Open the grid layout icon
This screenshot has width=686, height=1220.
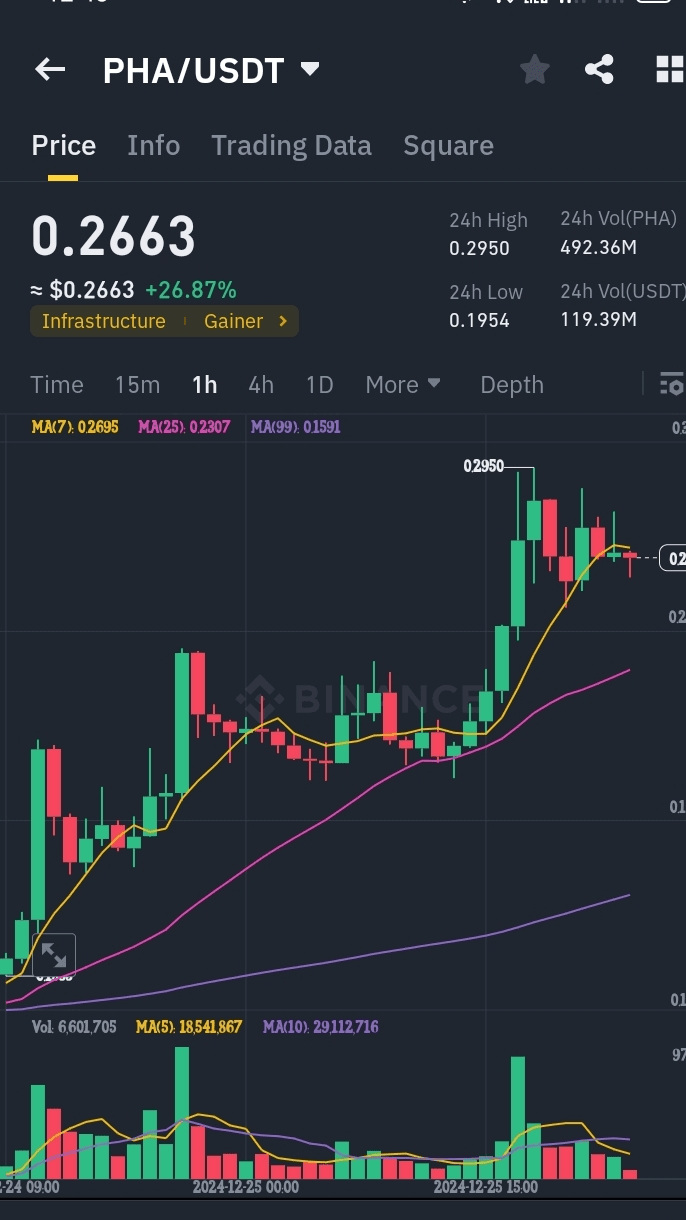point(668,69)
